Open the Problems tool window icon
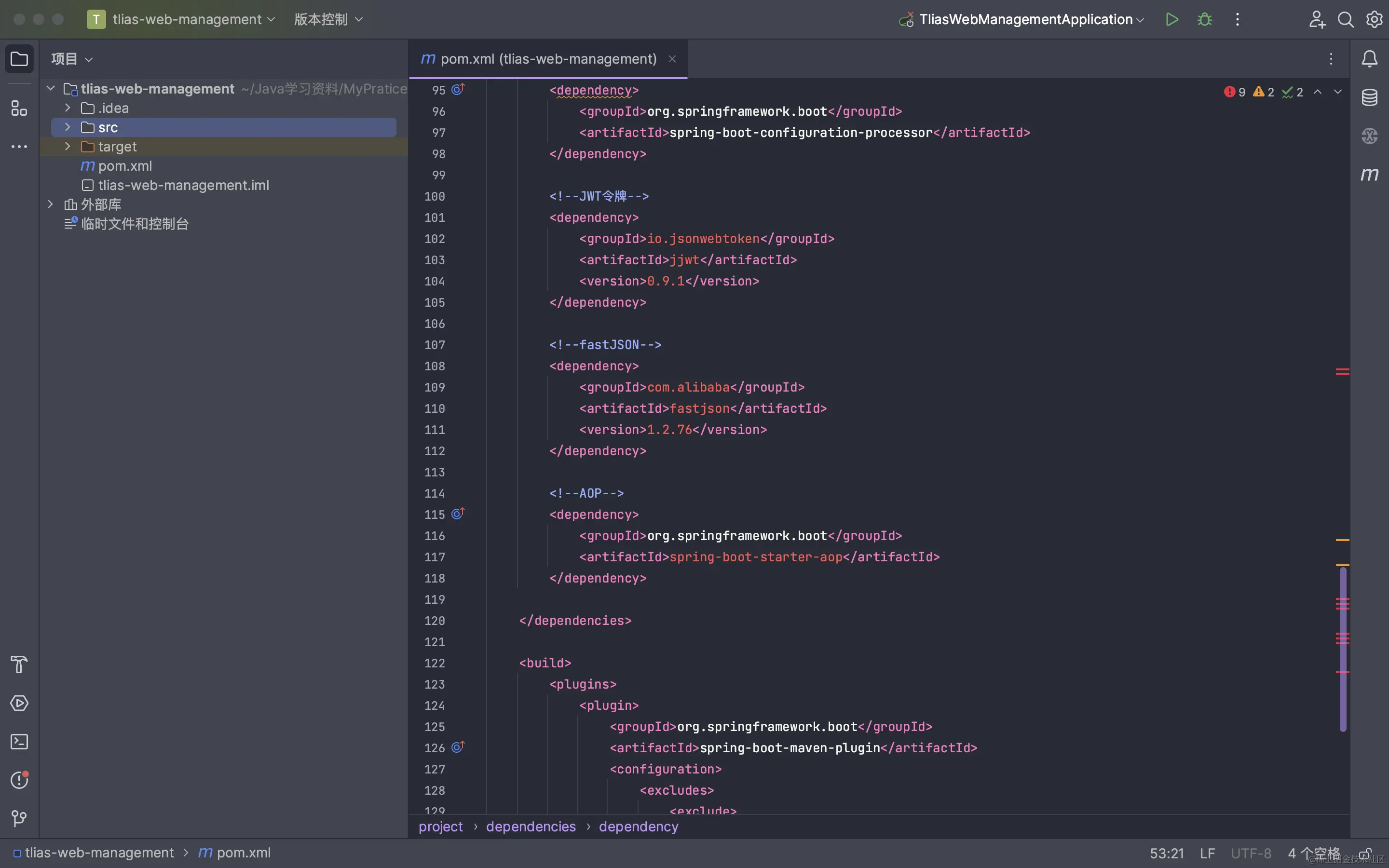The image size is (1389, 868). click(19, 780)
